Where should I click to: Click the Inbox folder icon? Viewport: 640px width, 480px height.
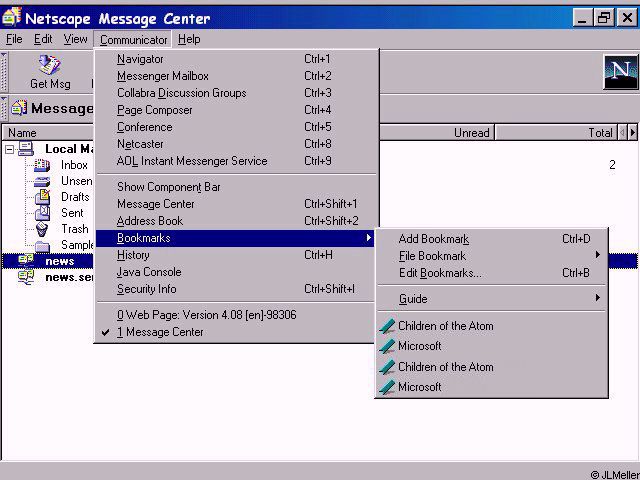42,165
